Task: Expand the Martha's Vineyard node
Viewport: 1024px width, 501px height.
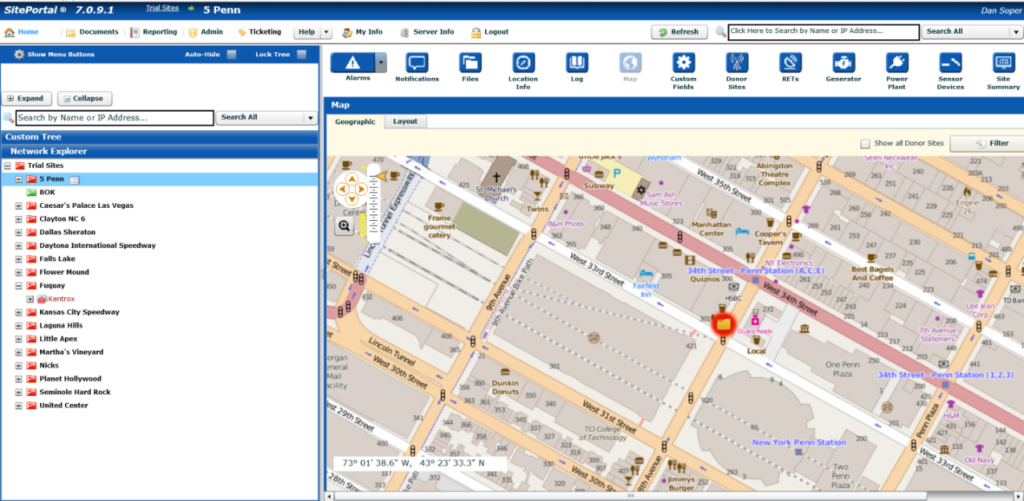Action: pos(18,352)
